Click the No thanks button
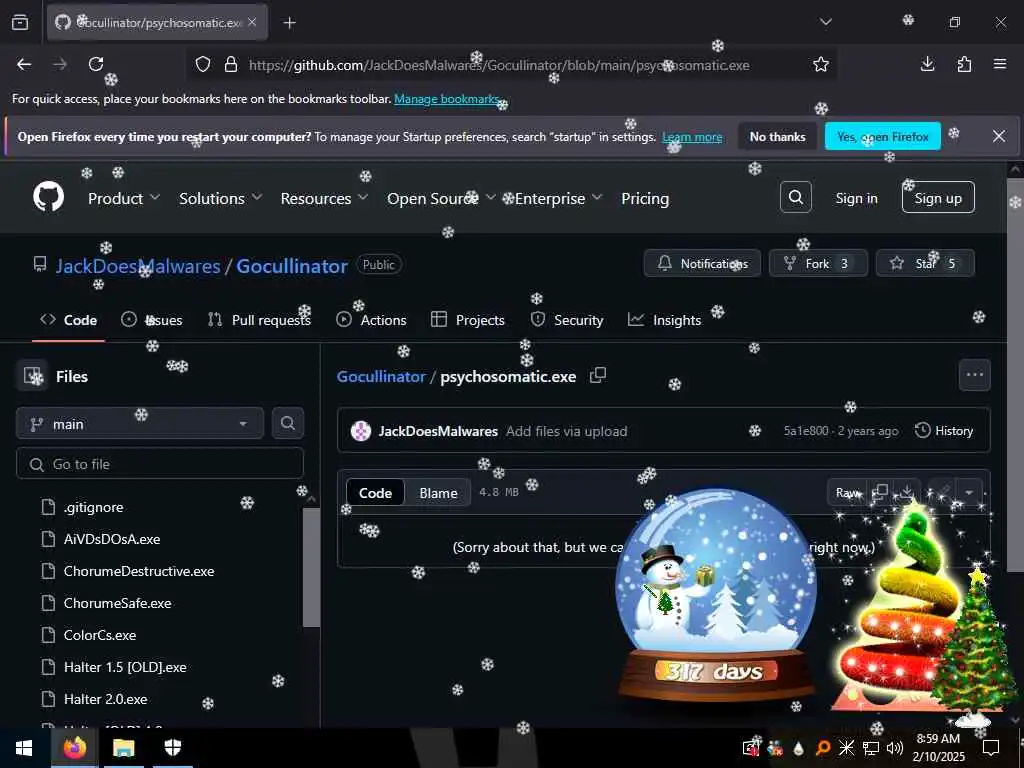Screen dimensions: 1024x768 (777, 136)
